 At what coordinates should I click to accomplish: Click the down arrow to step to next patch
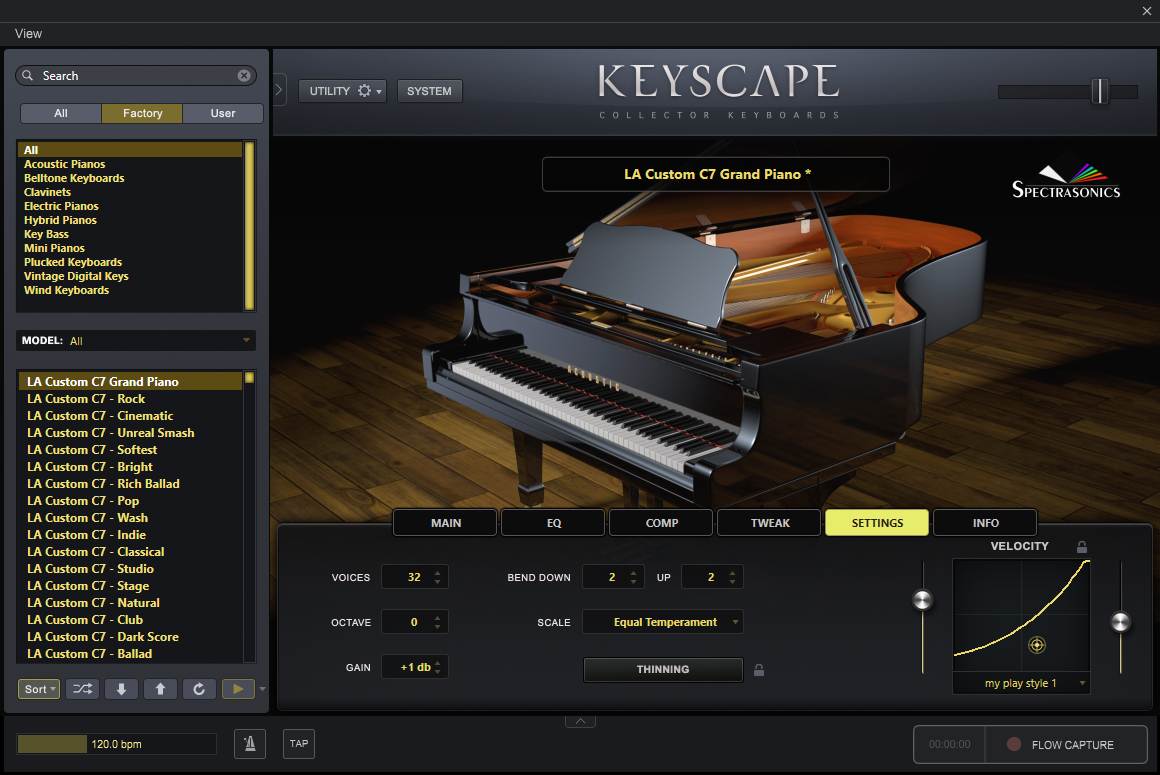coord(121,689)
